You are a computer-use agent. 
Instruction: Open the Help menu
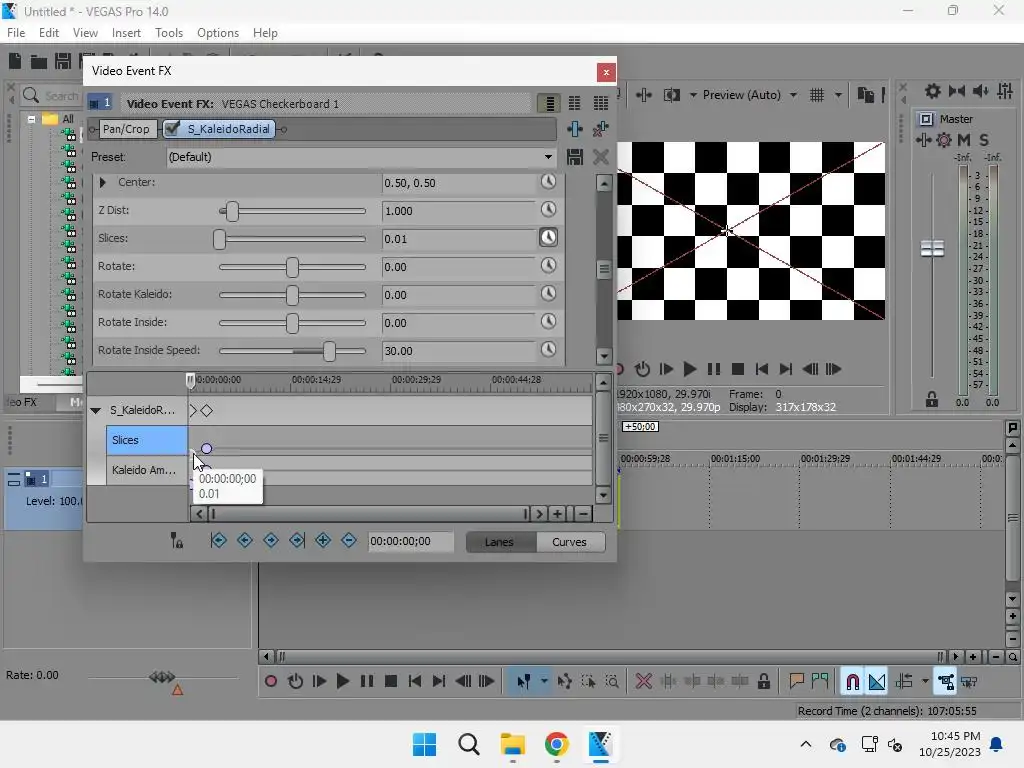265,33
